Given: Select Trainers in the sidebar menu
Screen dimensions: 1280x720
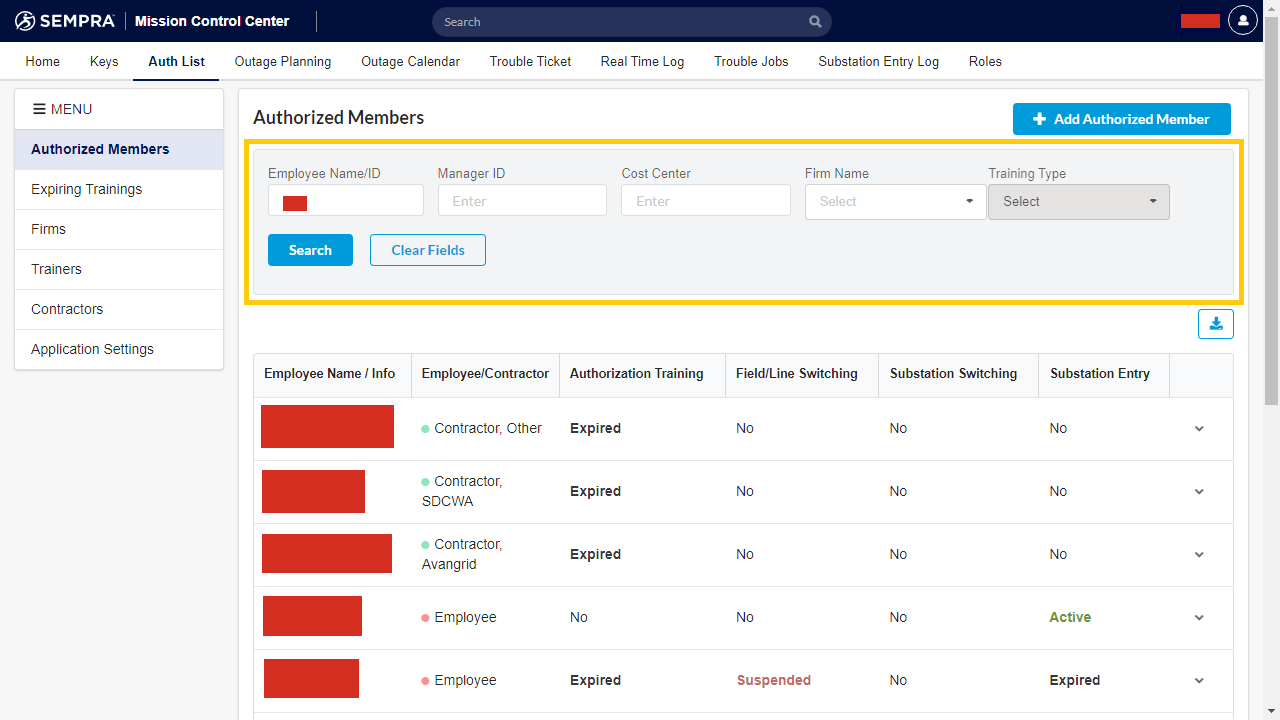Looking at the screenshot, I should coord(56,269).
